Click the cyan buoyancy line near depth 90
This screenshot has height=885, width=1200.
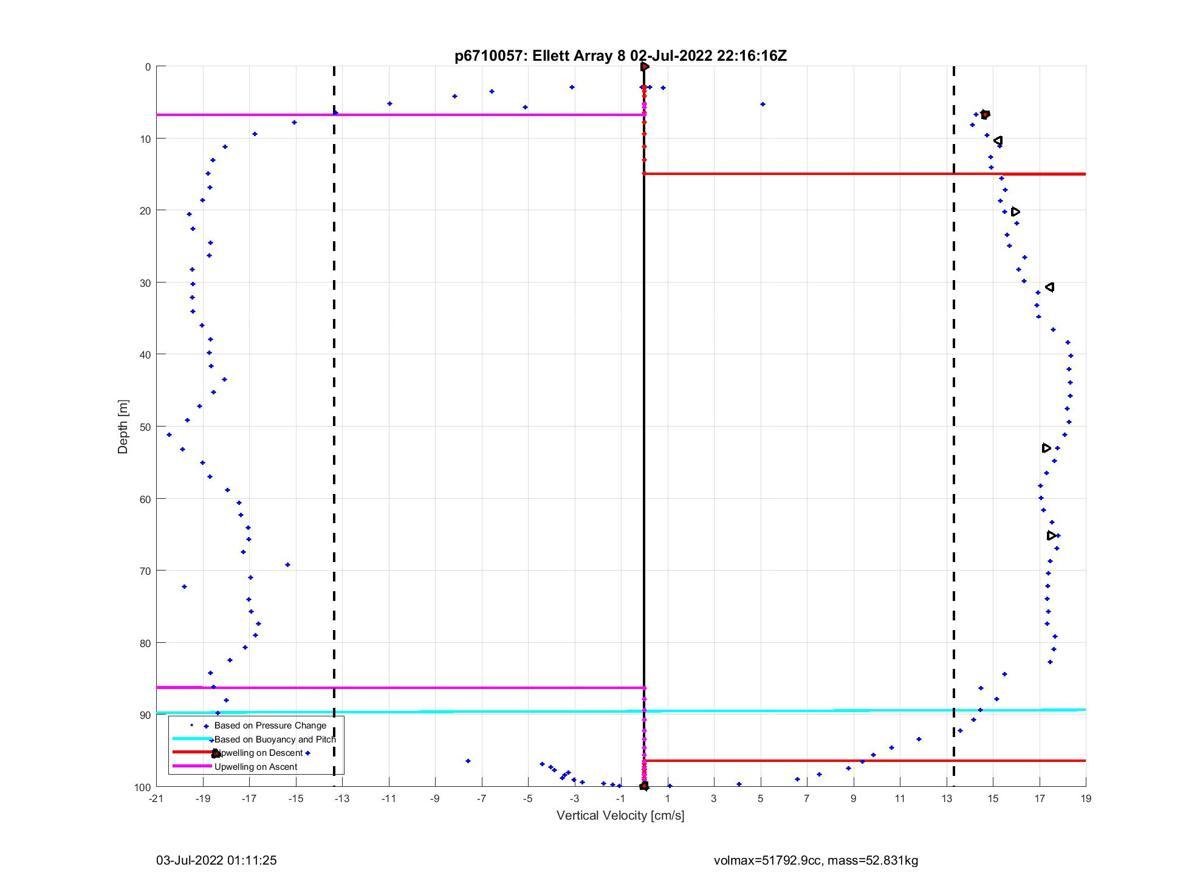tap(621, 711)
